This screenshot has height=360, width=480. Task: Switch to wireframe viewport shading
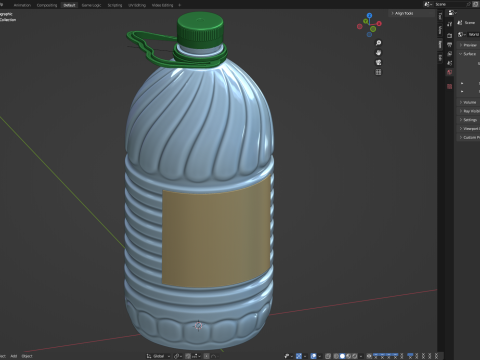[x=336, y=356]
